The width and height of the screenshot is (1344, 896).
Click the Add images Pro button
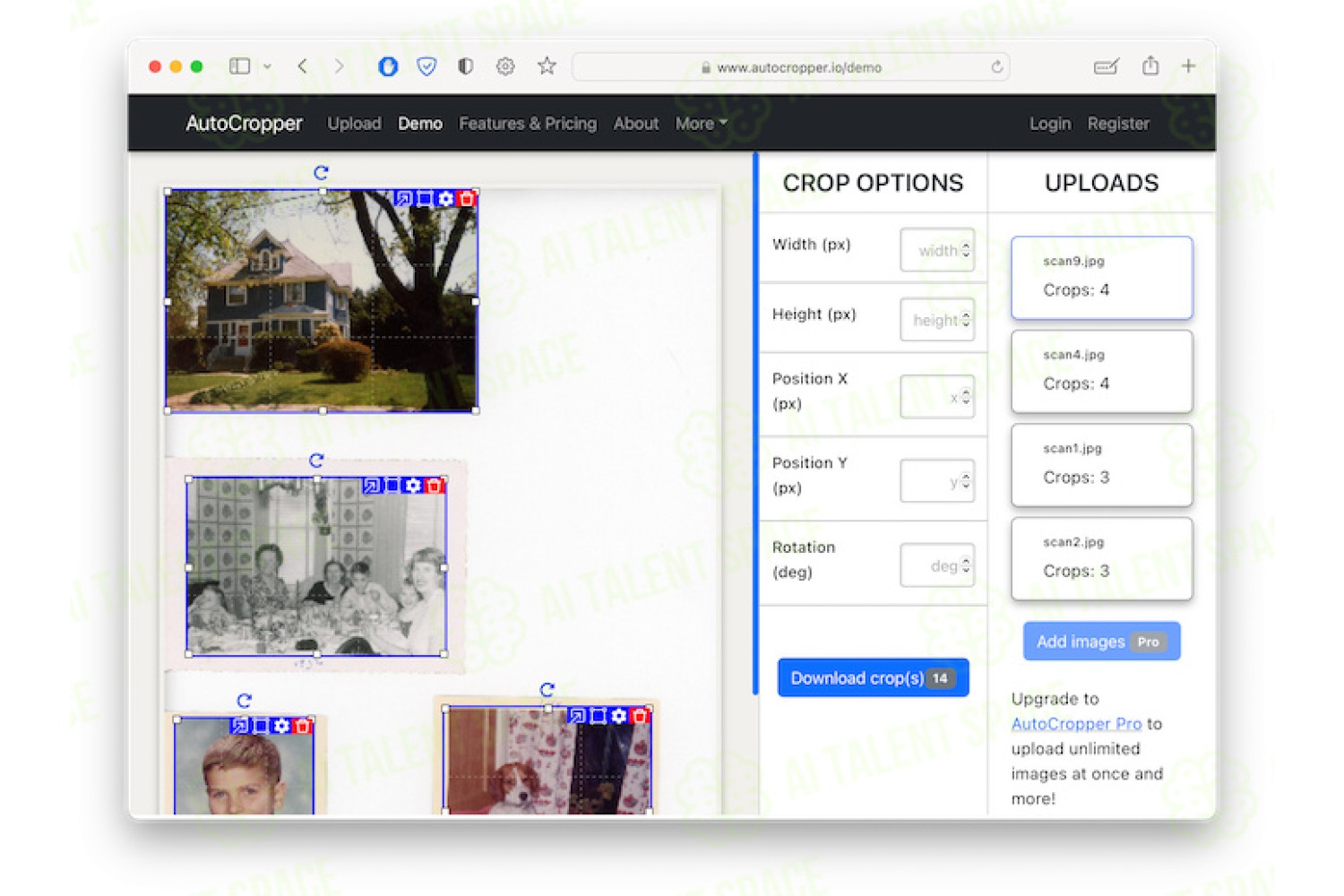tap(1101, 642)
